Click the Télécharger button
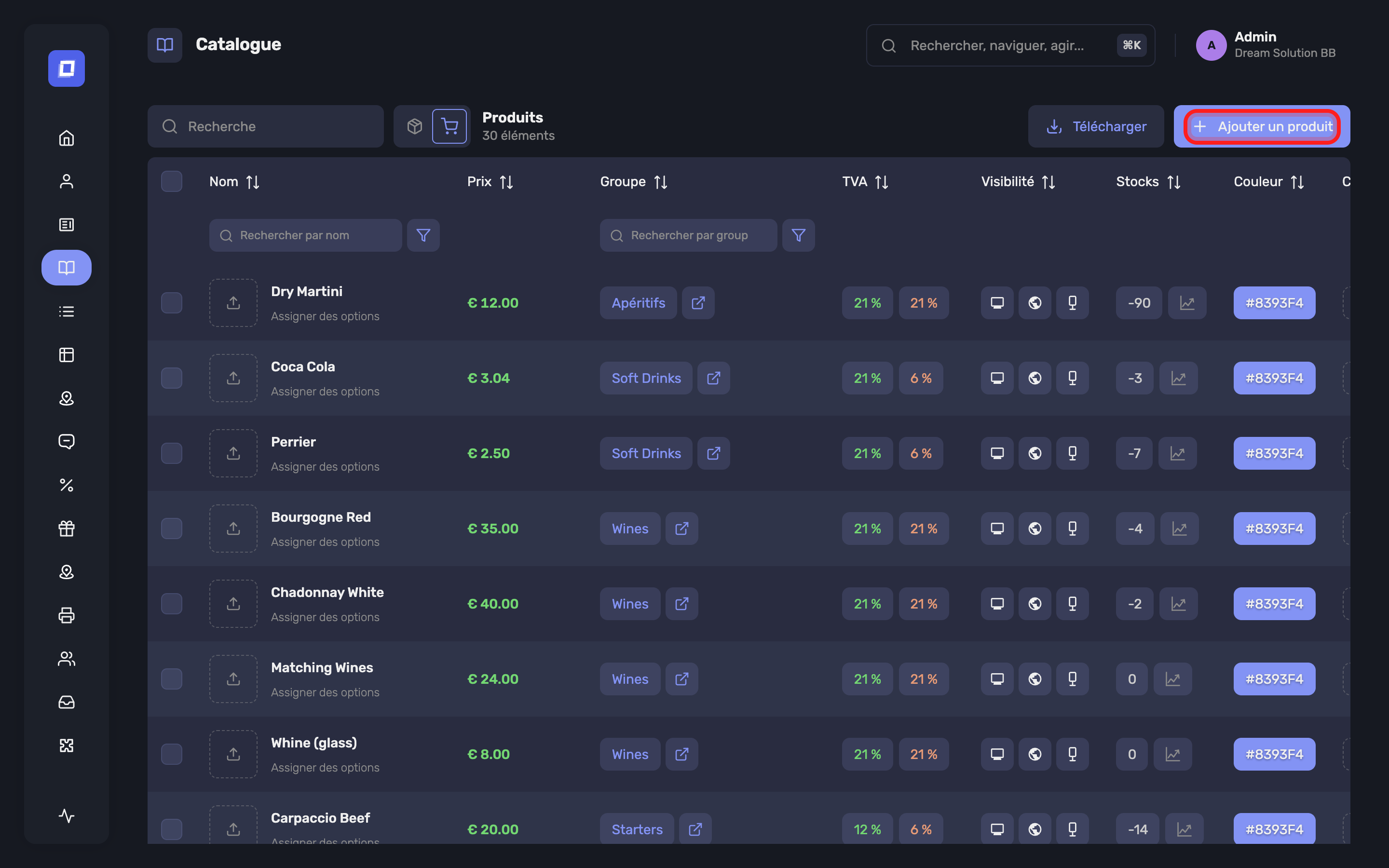1389x868 pixels. (1096, 126)
